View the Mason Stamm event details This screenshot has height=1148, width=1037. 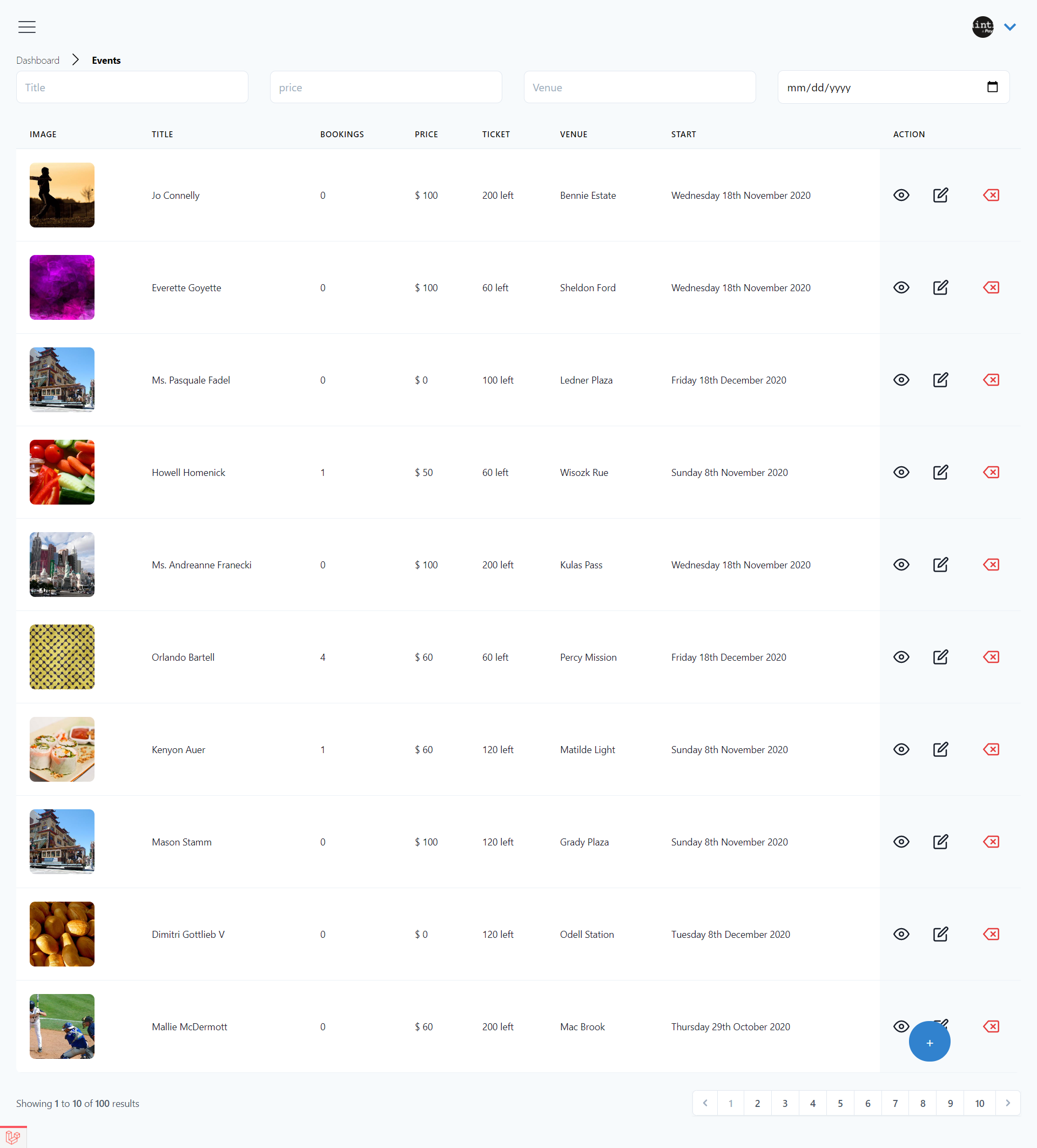click(x=901, y=842)
